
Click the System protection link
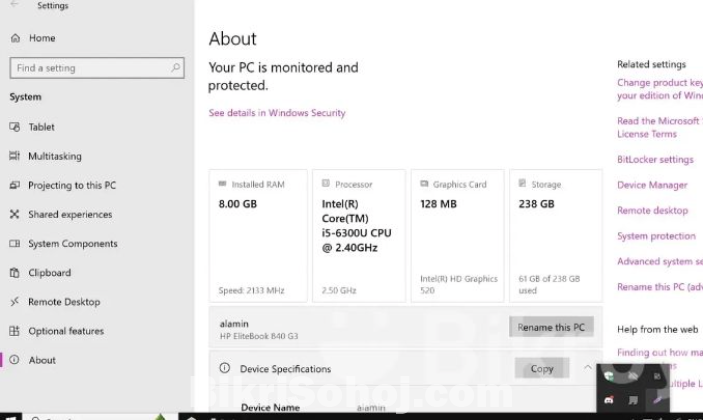656,236
